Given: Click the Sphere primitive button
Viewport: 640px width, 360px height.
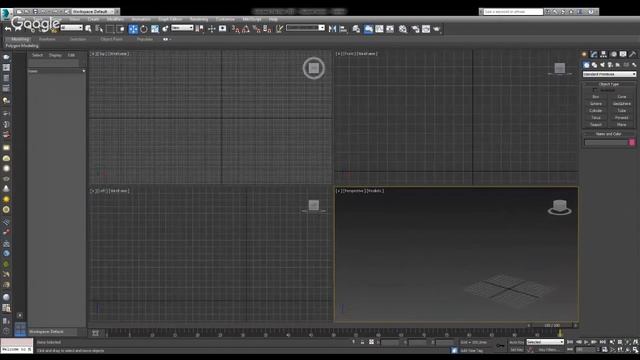Looking at the screenshot, I should pos(596,104).
